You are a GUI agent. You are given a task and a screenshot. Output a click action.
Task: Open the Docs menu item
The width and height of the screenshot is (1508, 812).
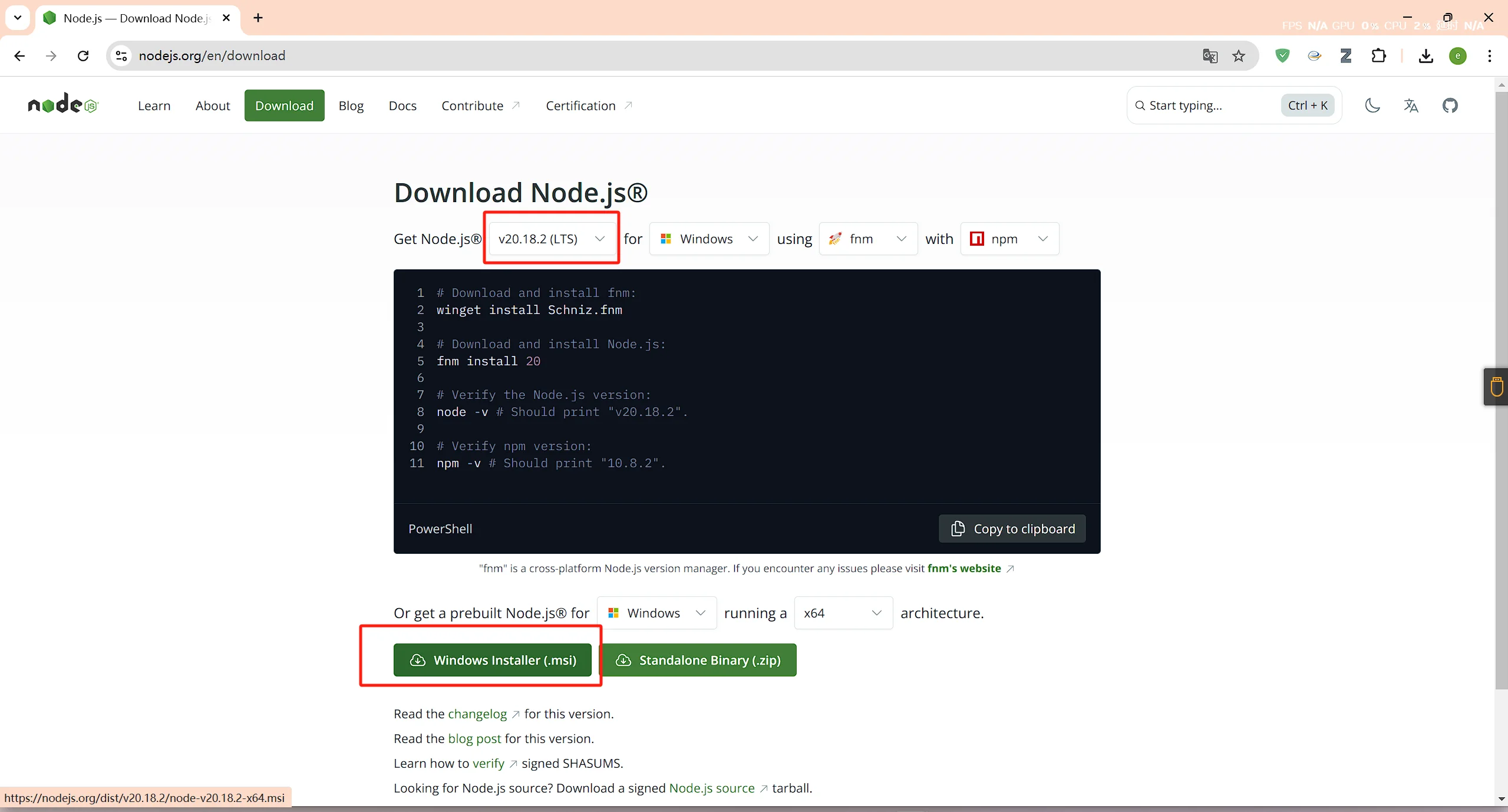(402, 105)
